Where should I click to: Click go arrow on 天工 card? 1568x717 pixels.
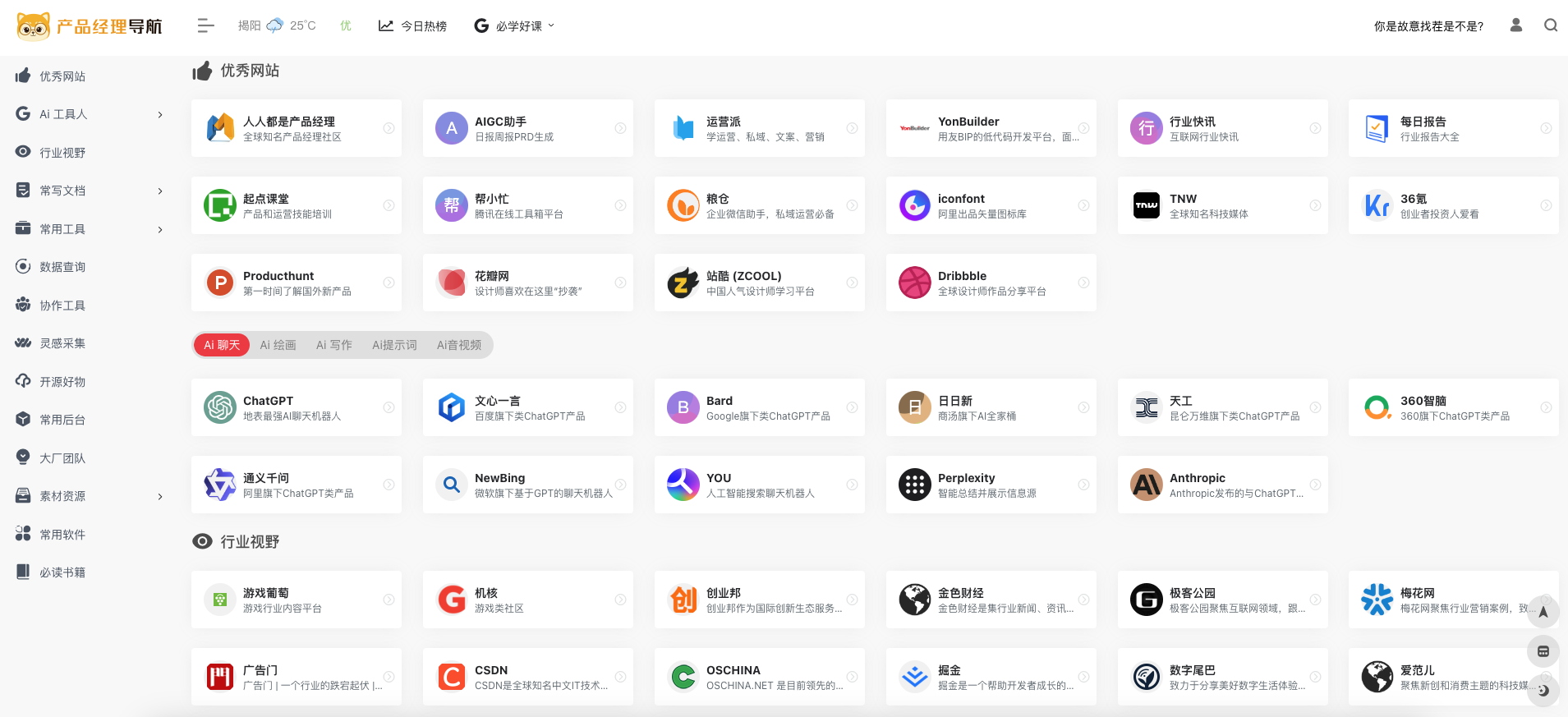click(1315, 407)
